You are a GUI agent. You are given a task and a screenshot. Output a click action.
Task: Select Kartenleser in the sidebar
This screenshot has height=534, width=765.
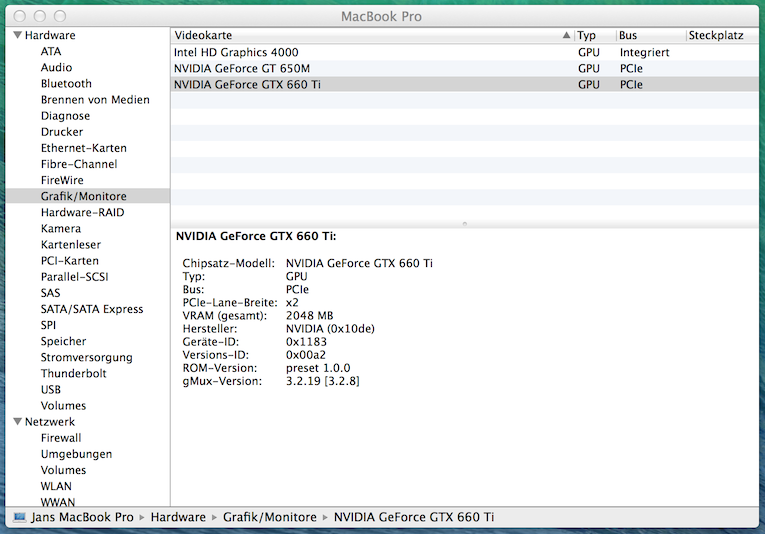pos(71,244)
